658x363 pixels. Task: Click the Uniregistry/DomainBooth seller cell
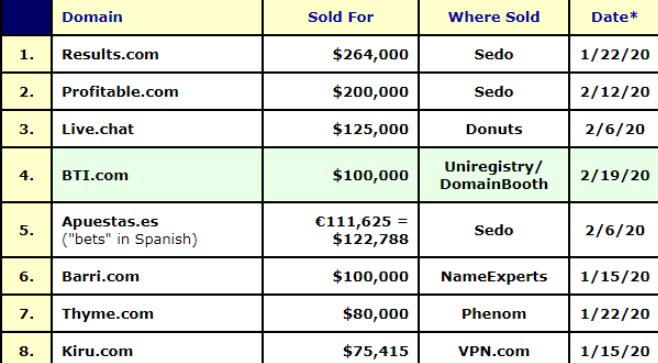point(494,175)
